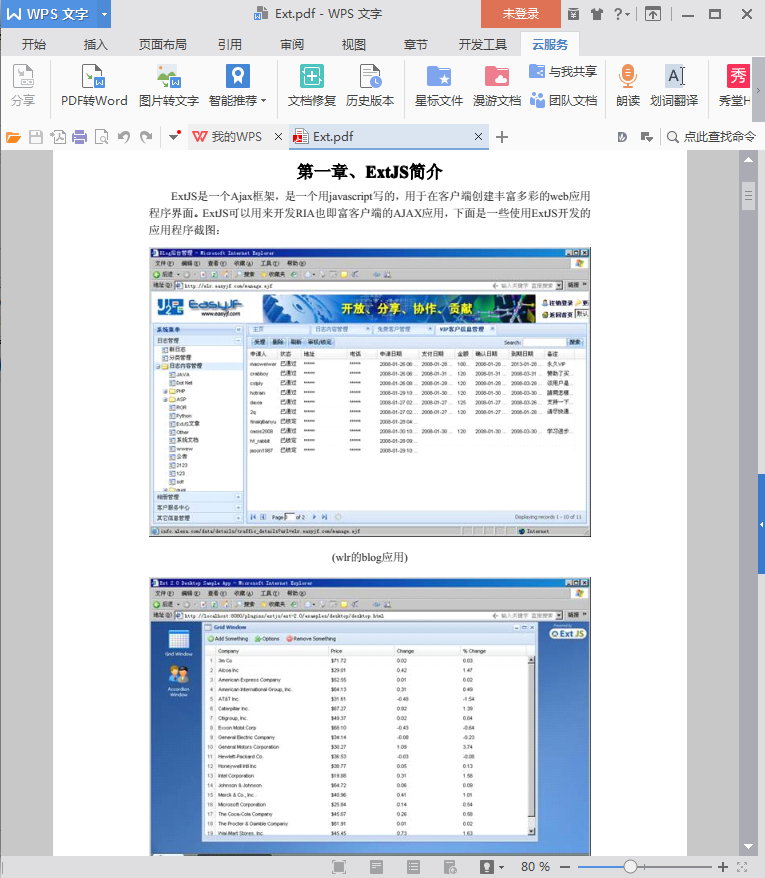Screen dimensions: 765x878
Task: Open the WPS 文字 application menu dropdown
Action: click(x=104, y=14)
